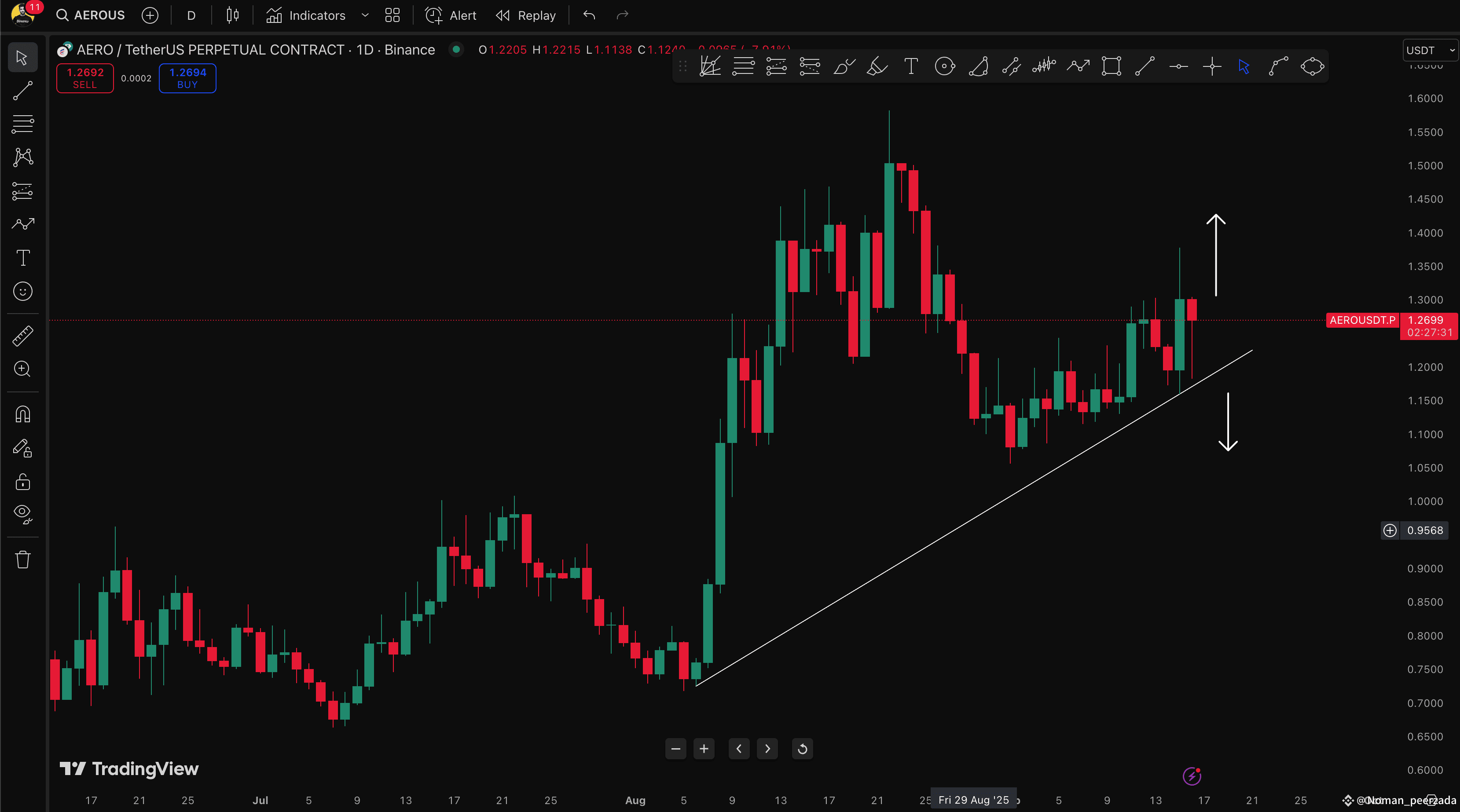The width and height of the screenshot is (1460, 812).
Task: Select the blue arrow cursor in floating toolbar
Action: [1245, 66]
